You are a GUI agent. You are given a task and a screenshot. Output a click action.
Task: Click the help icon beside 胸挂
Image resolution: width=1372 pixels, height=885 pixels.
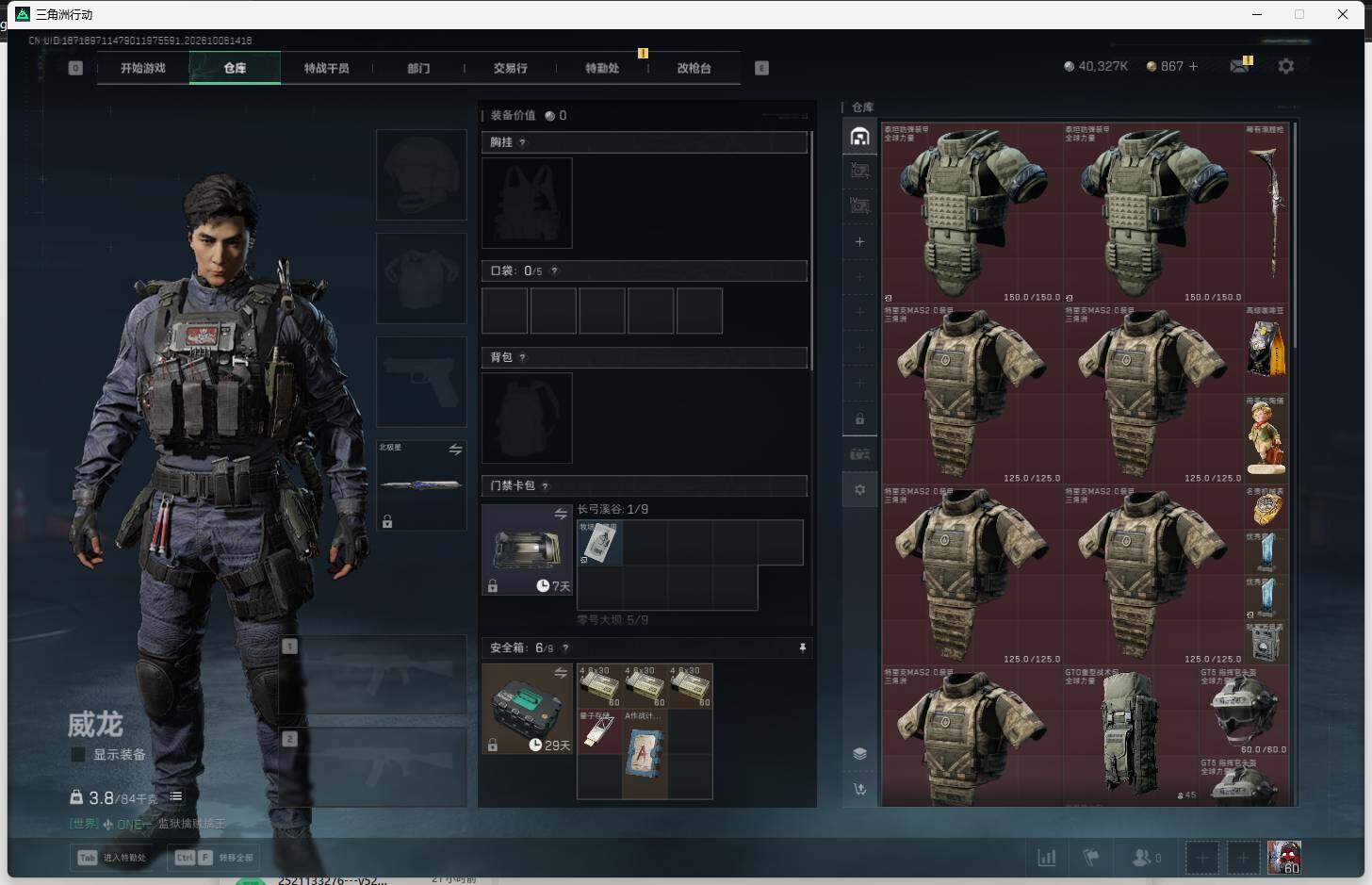pyautogui.click(x=522, y=142)
